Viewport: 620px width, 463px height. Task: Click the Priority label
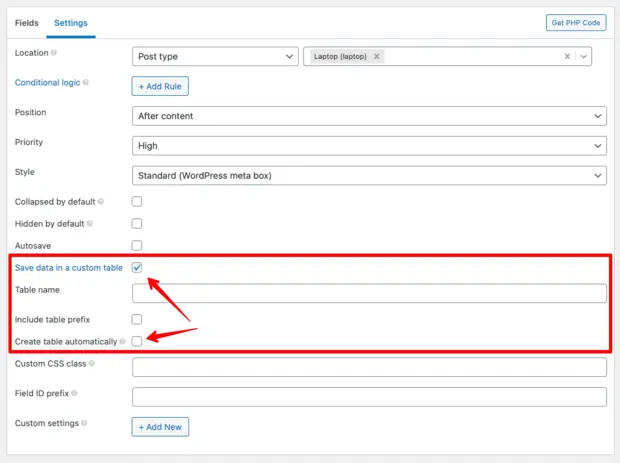coord(29,142)
